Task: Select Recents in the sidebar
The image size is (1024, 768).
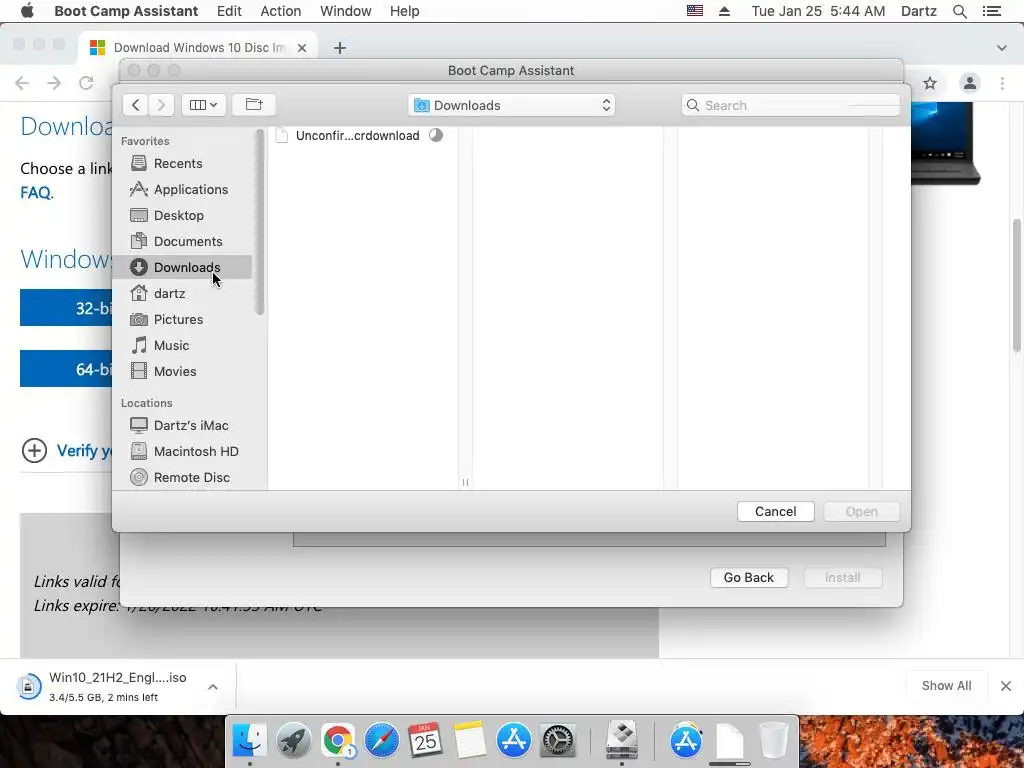Action: tap(182, 163)
